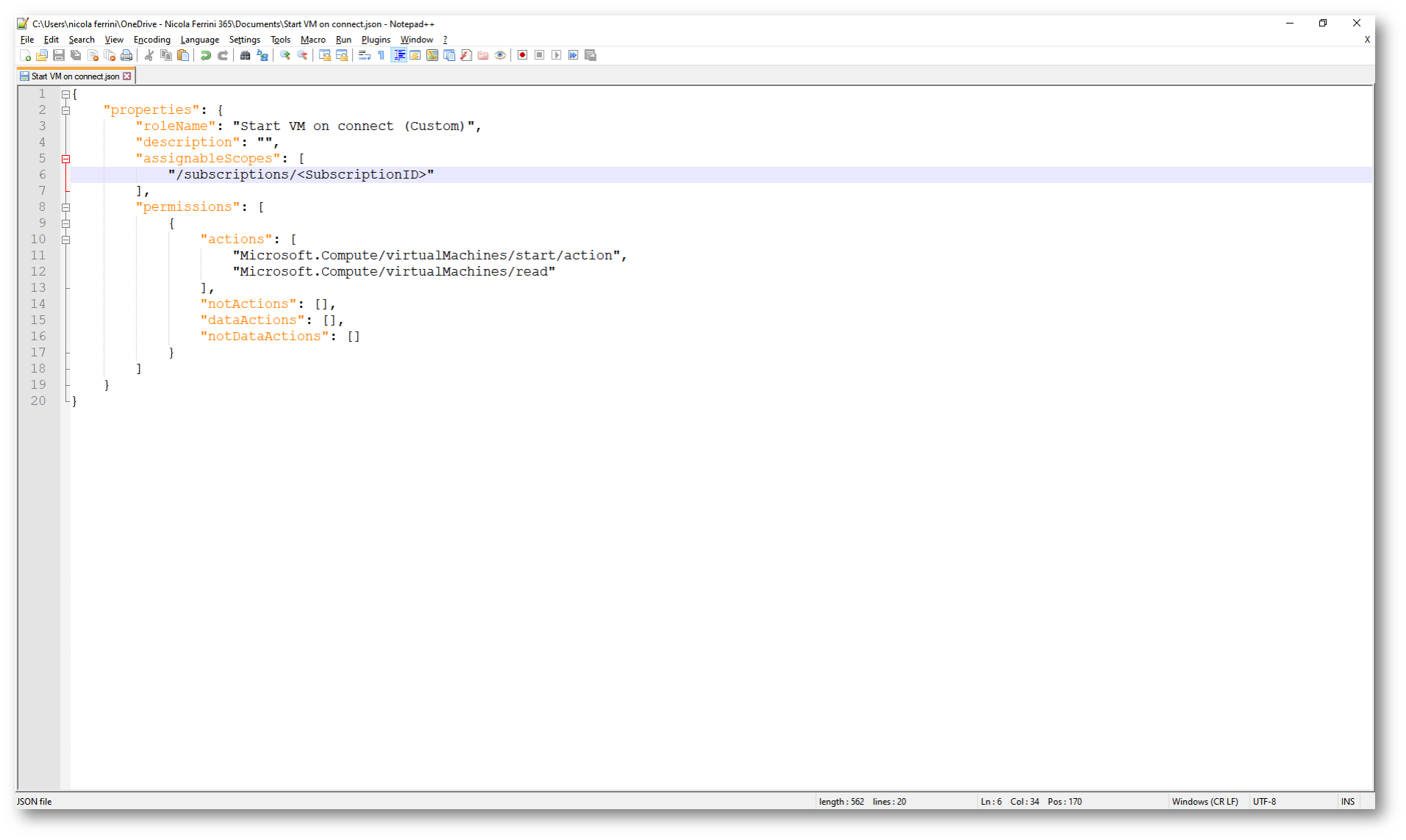Screen dimensions: 1406x840
Task: Open the Window menu
Action: [417, 40]
